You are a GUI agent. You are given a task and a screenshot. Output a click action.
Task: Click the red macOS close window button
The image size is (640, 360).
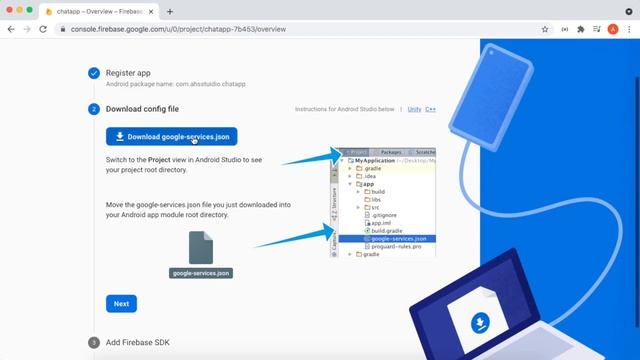[x=9, y=10]
